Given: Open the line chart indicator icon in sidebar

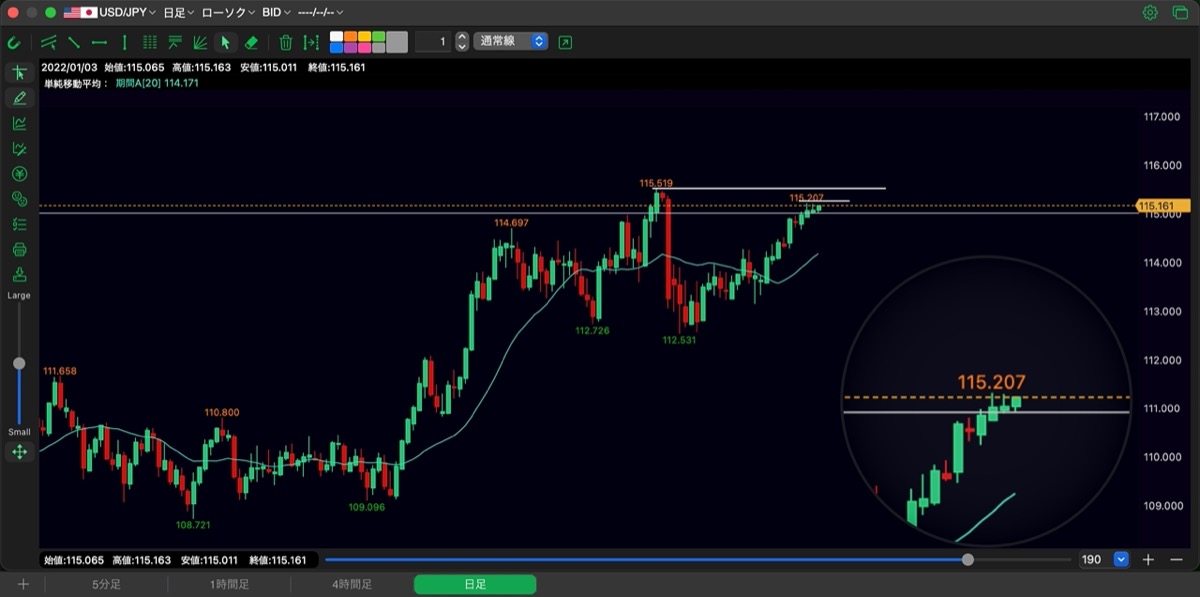Looking at the screenshot, I should click(x=19, y=123).
